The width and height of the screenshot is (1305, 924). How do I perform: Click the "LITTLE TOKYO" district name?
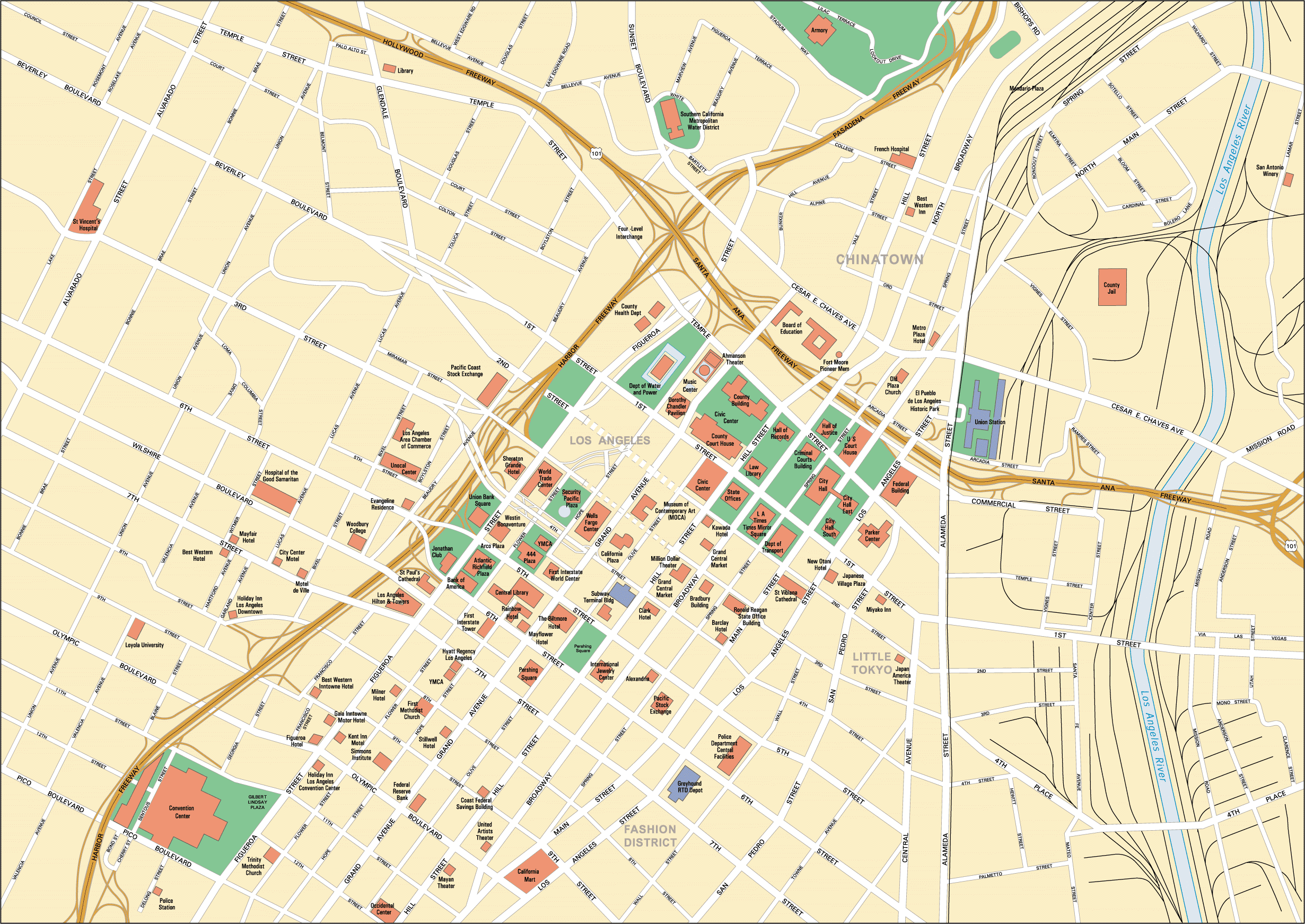coord(871,663)
